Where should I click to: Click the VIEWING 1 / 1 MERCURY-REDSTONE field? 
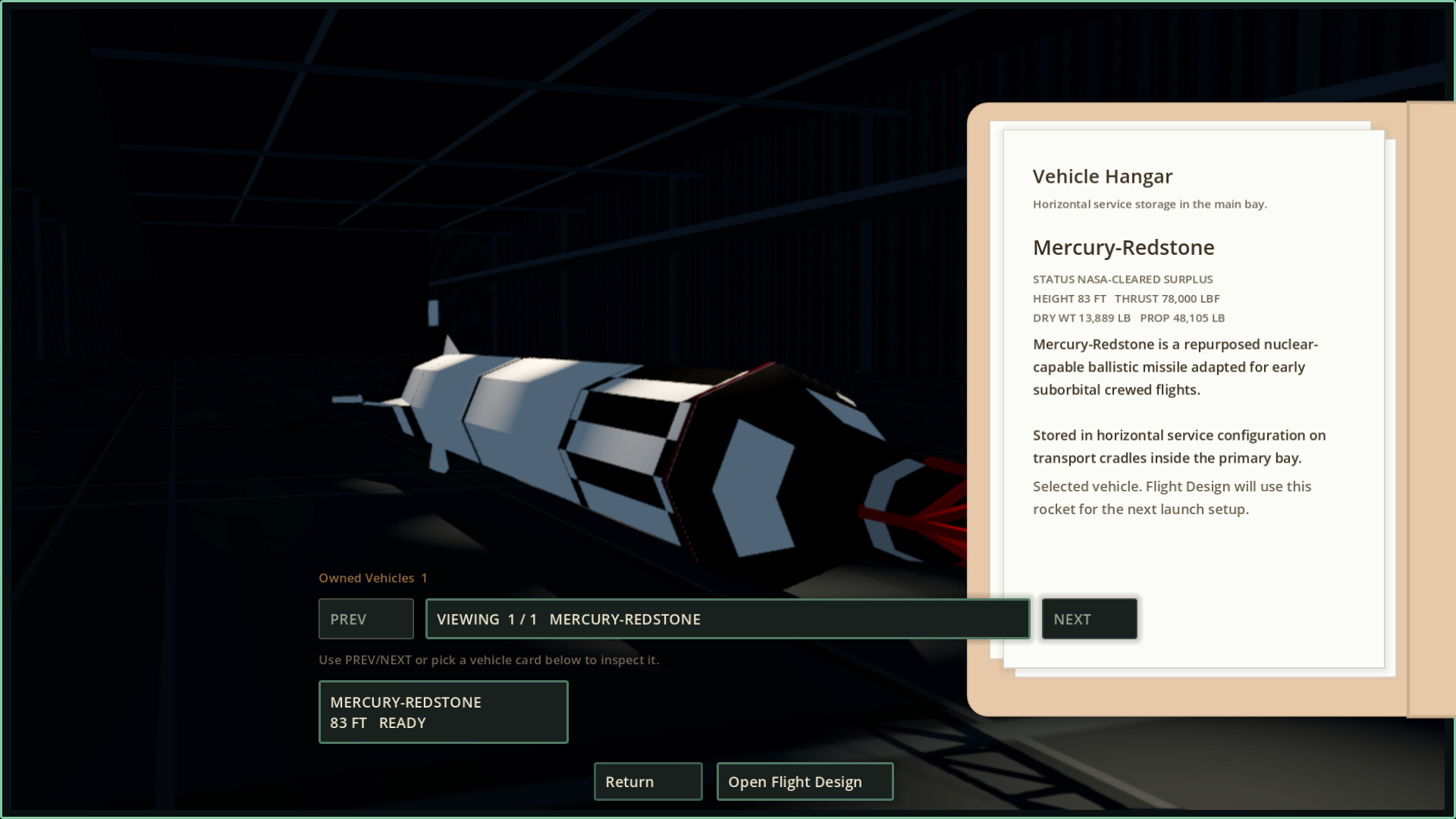pos(727,619)
